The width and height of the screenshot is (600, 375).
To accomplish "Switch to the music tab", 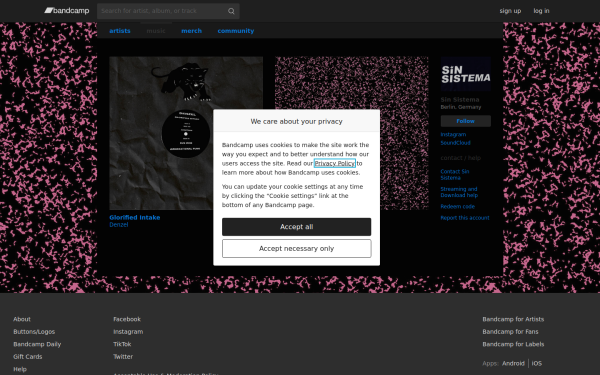I will point(156,31).
